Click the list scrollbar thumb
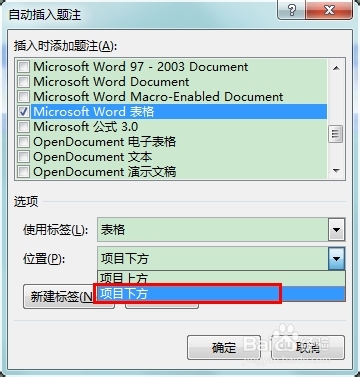Viewport: 360px width, 377px height. (x=336, y=134)
